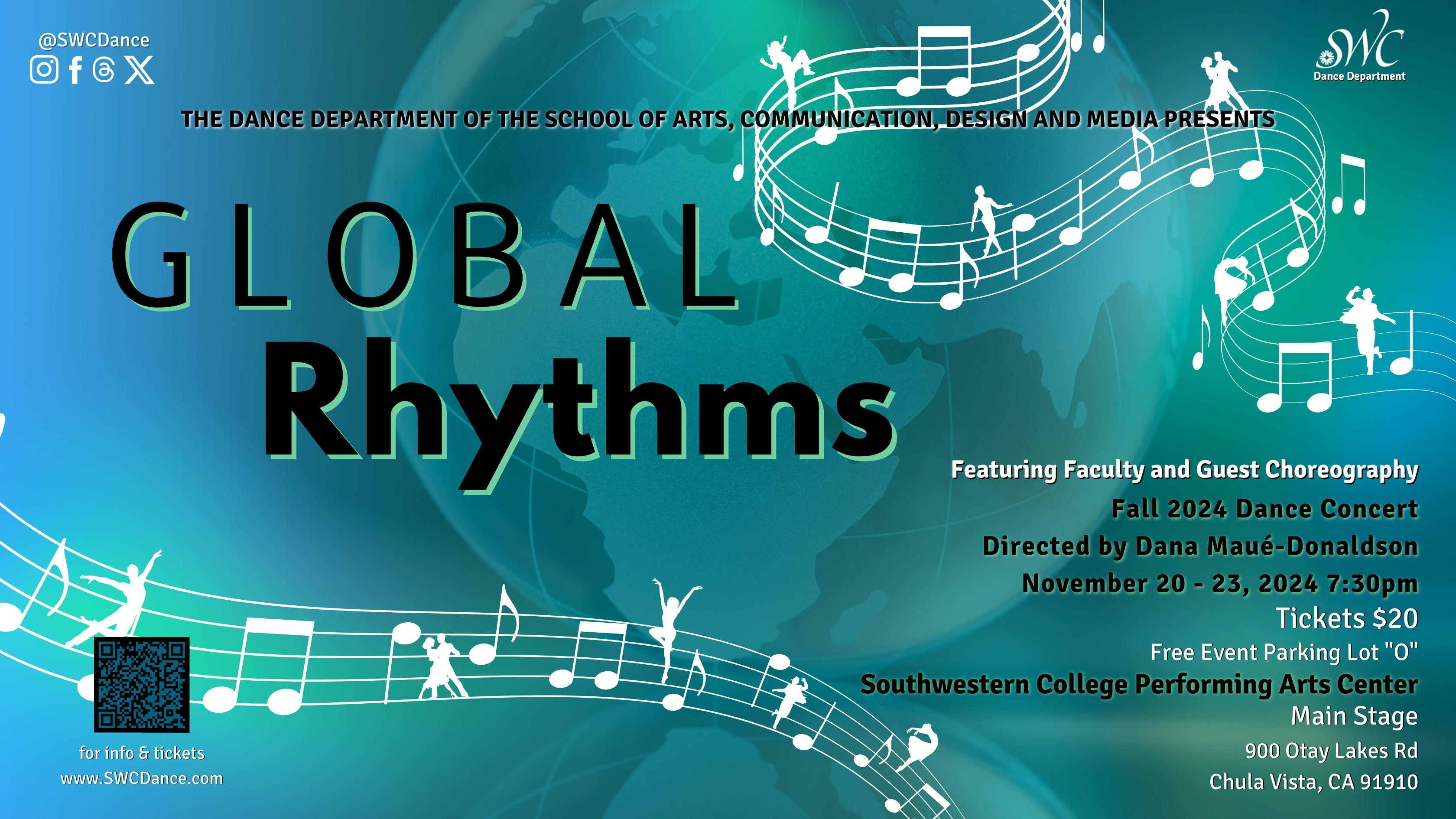
Task: Click the Directed by Dana Maué-Donaldson line
Action: pos(1200,546)
